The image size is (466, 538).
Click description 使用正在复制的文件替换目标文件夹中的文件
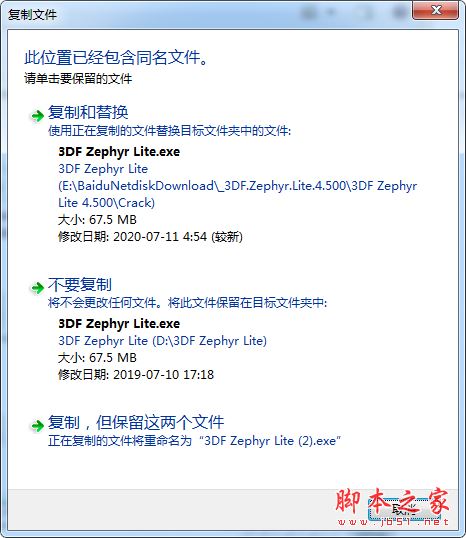pos(169,131)
